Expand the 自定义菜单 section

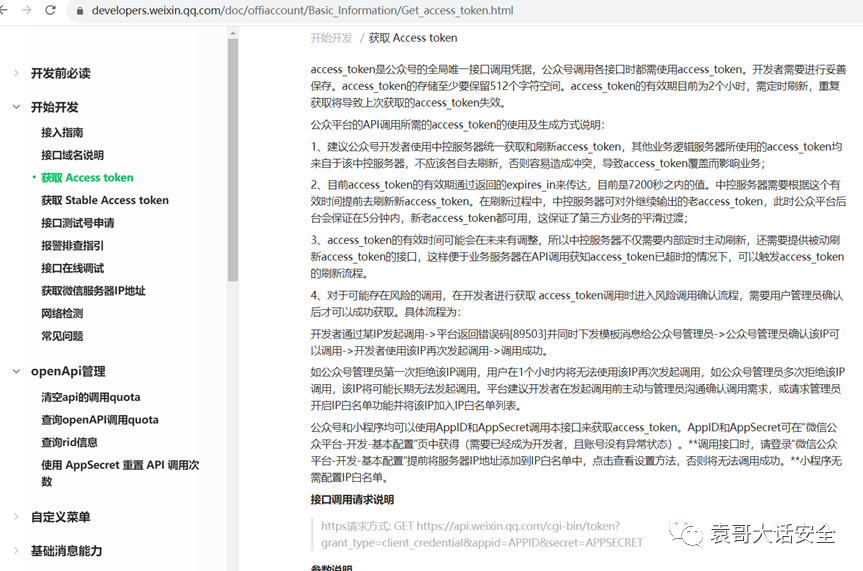point(16,516)
